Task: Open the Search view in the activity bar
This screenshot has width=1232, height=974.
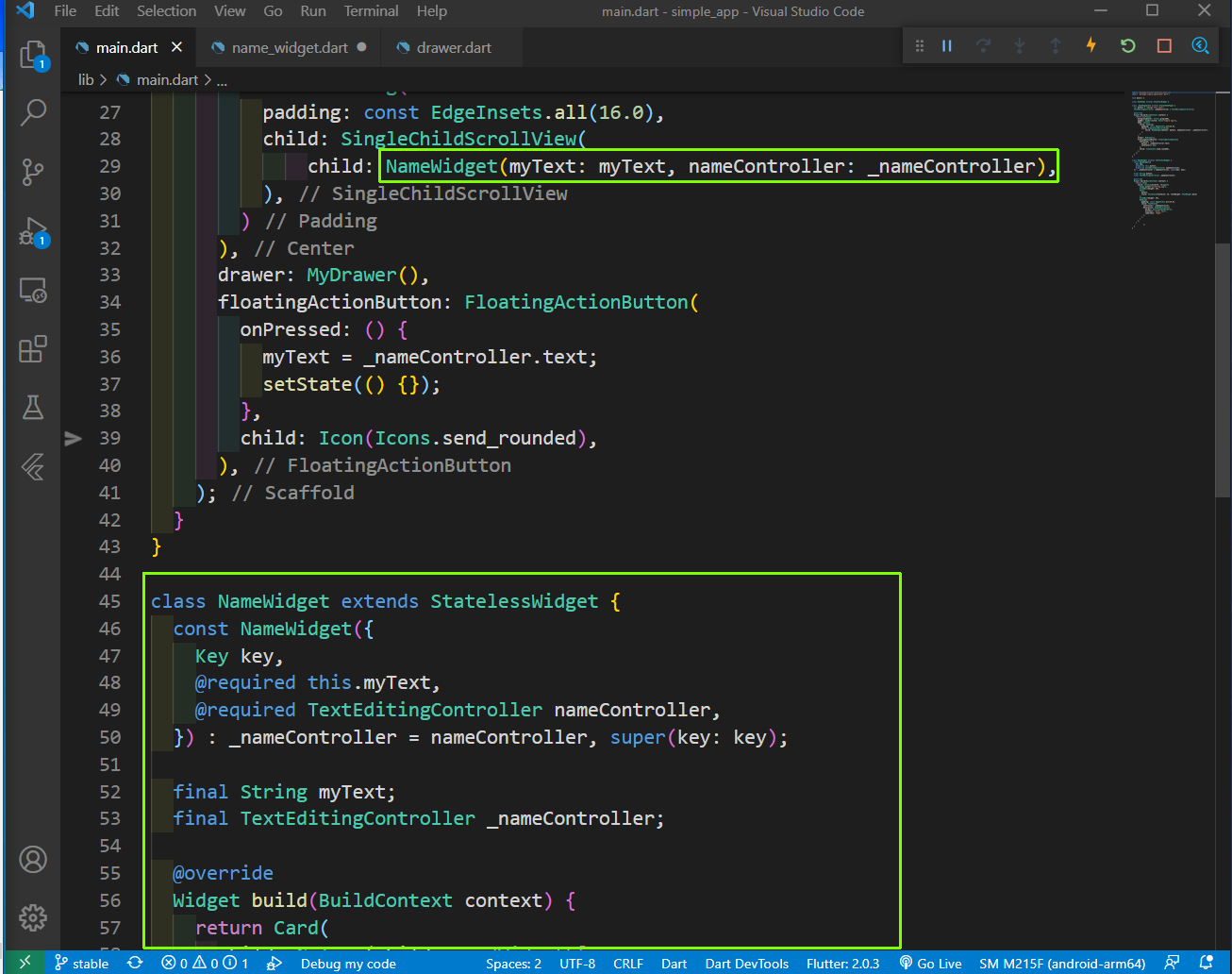Action: (x=33, y=113)
